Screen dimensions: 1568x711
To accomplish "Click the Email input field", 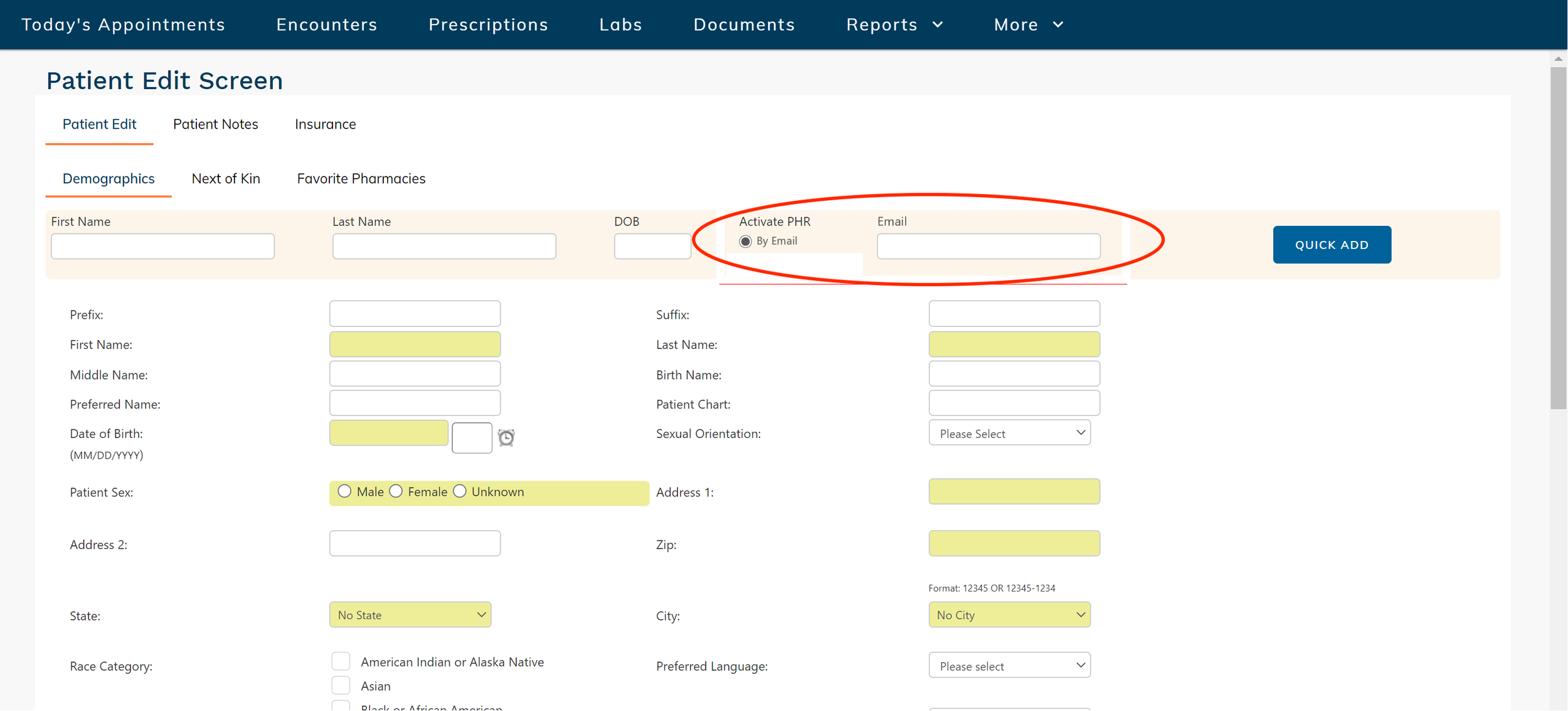I will click(x=988, y=246).
